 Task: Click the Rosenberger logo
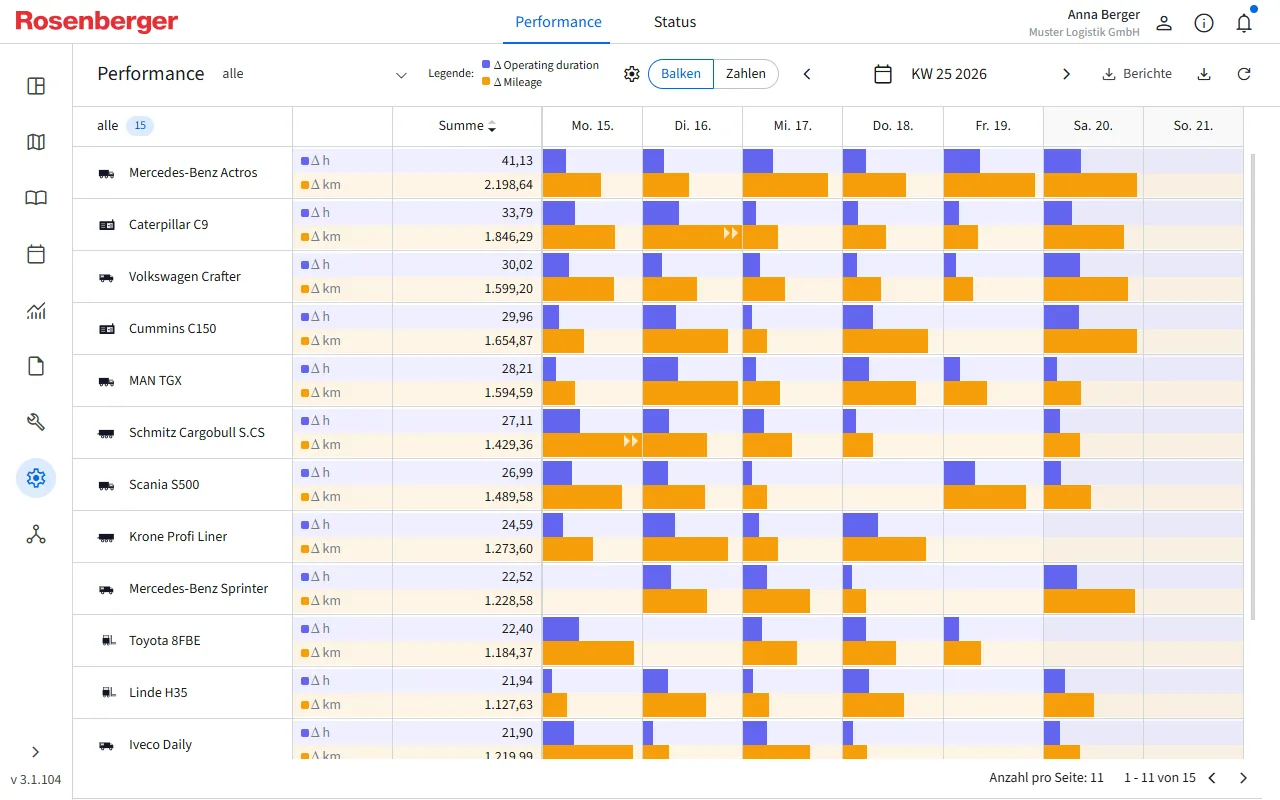click(x=97, y=22)
